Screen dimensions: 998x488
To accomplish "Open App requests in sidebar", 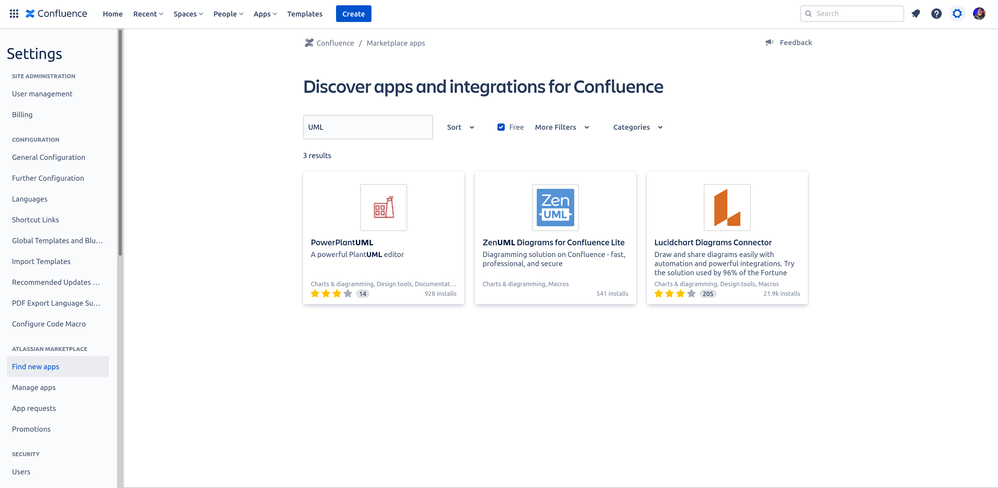I will (34, 408).
